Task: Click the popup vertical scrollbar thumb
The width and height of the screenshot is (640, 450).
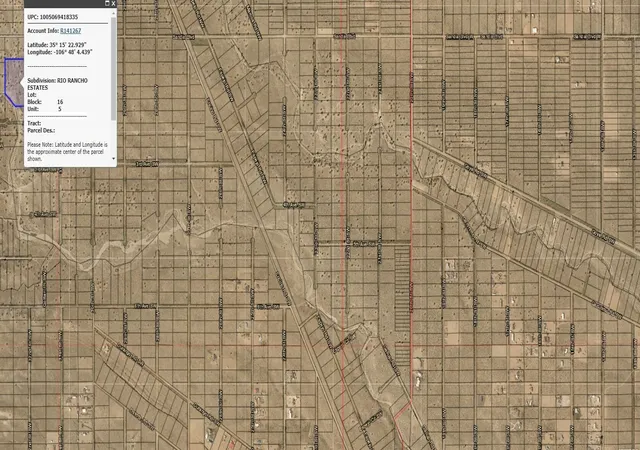Action: 113,68
